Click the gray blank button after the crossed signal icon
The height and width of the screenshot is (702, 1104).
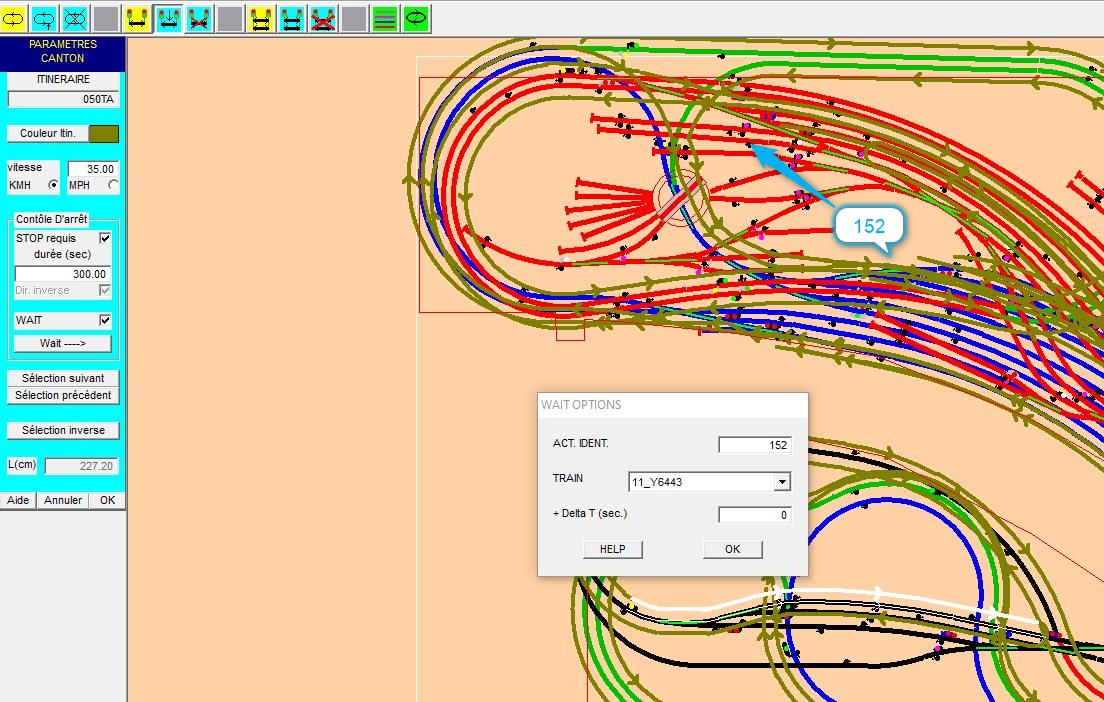click(230, 19)
